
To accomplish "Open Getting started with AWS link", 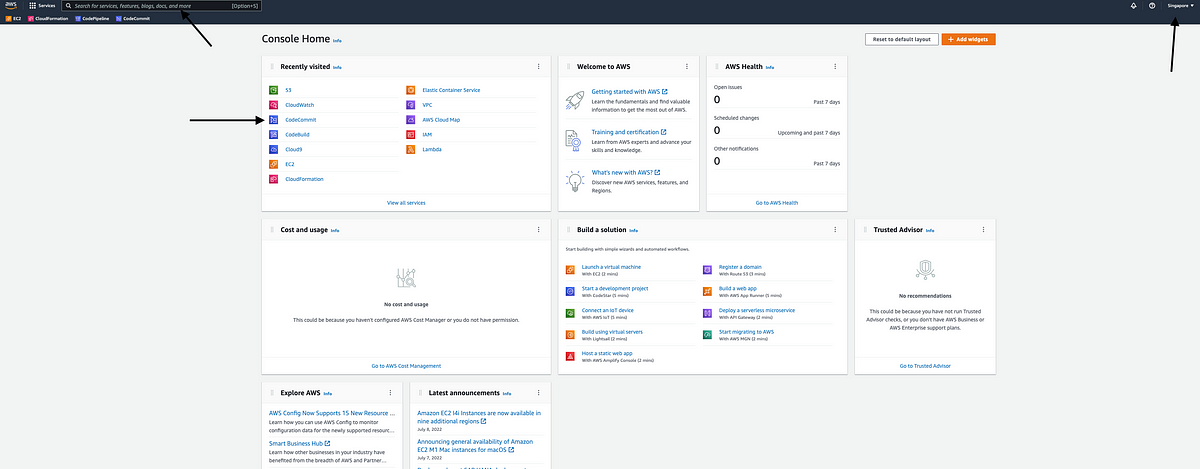I will pyautogui.click(x=629, y=91).
